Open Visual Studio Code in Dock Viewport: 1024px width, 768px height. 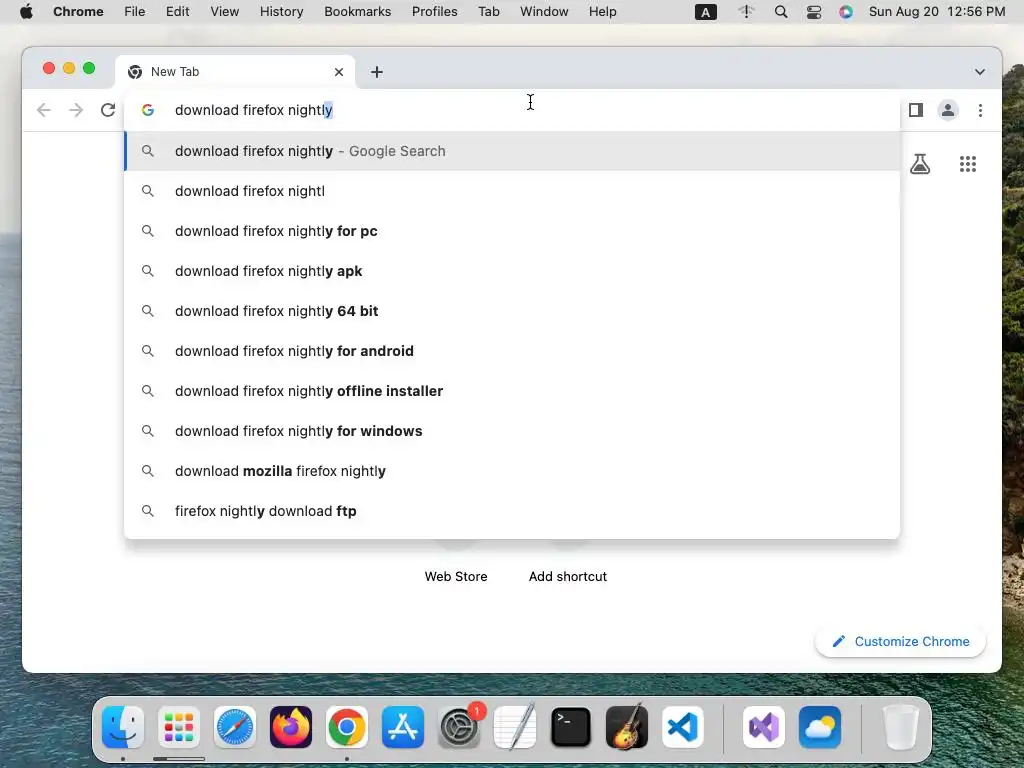pyautogui.click(x=682, y=727)
